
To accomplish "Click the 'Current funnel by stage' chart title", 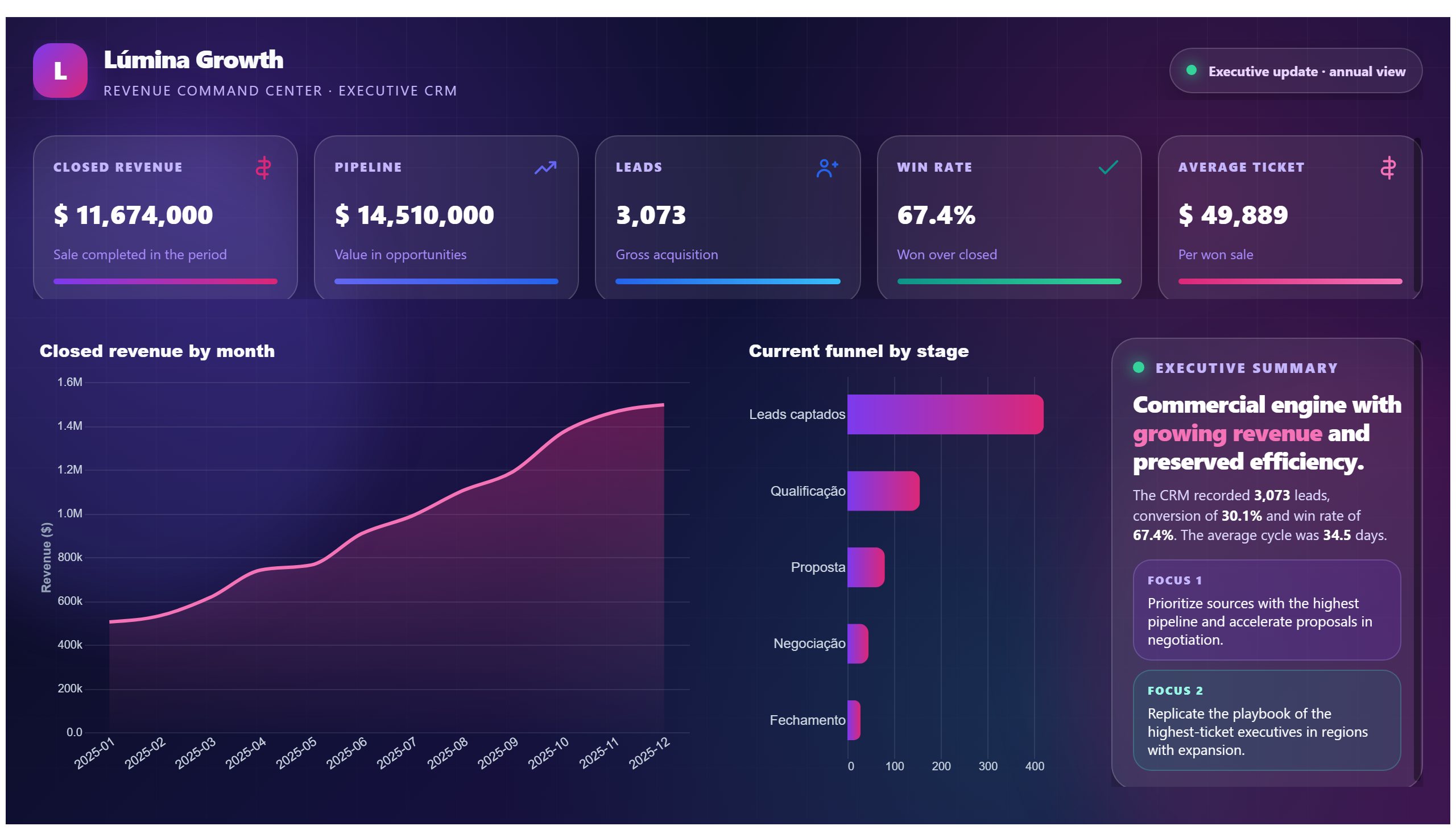I will [858, 351].
